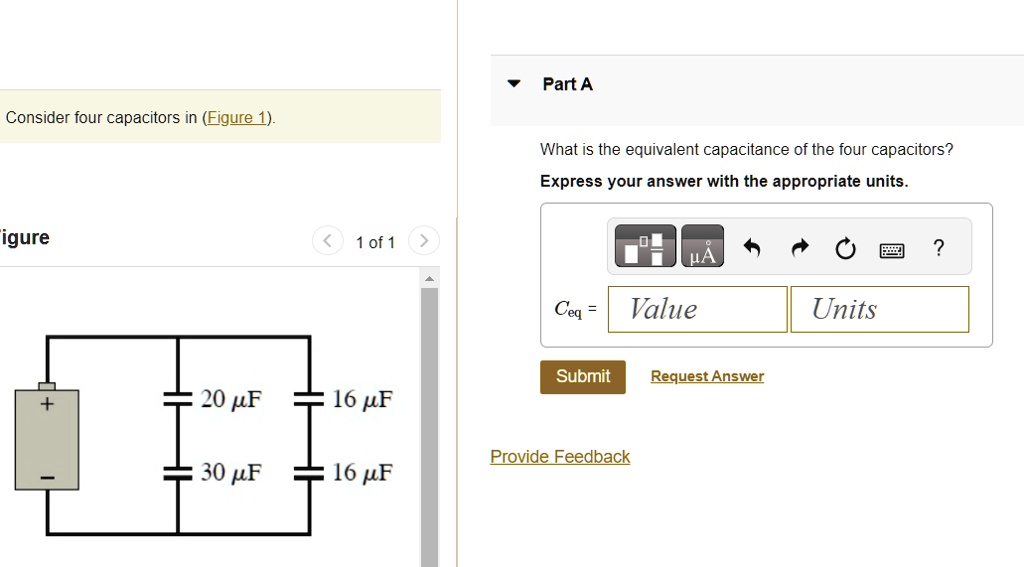Screen dimensions: 1024x567
Task: Go to next figure arrow
Action: [x=423, y=241]
